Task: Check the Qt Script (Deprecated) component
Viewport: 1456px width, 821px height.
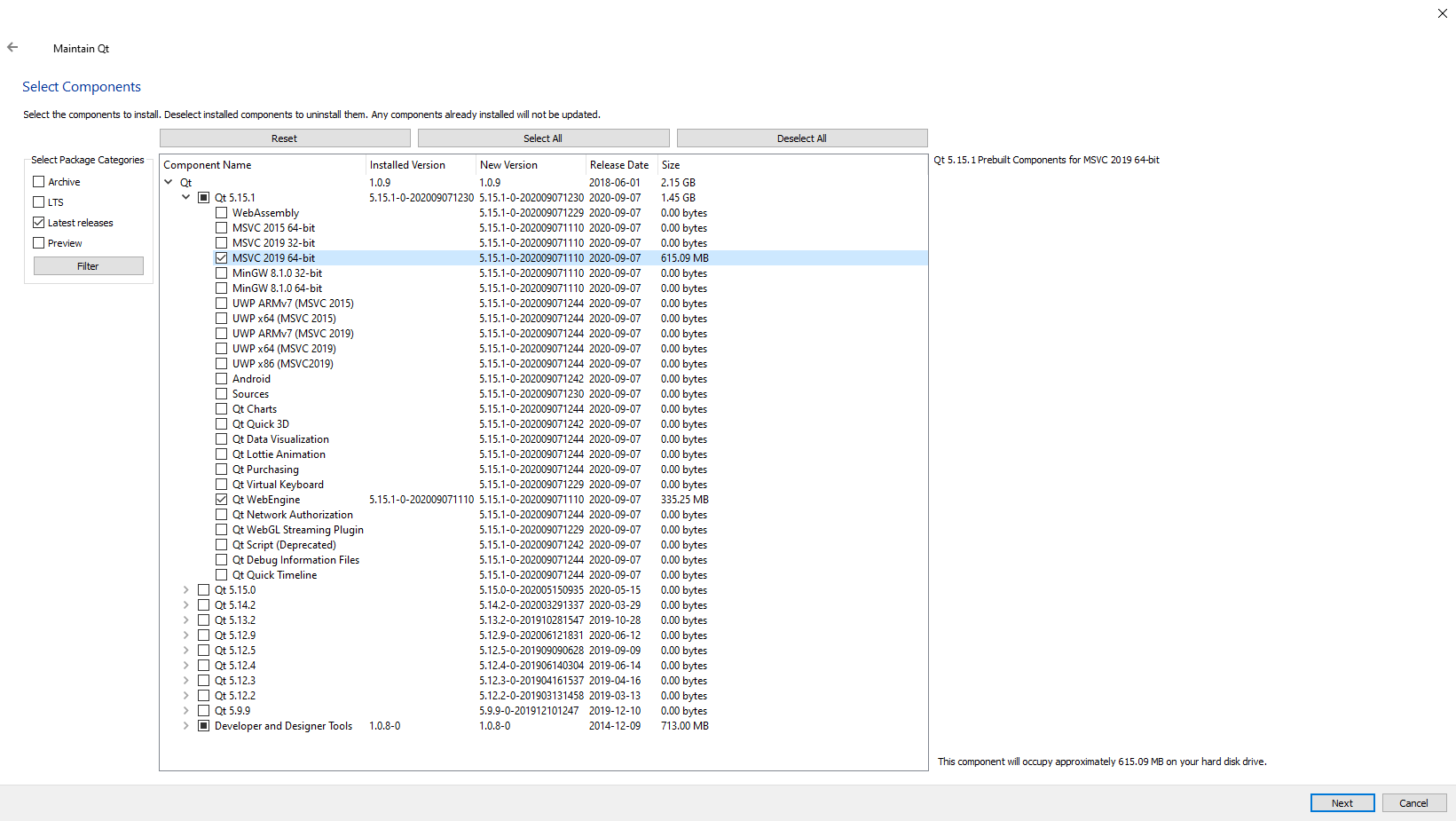Action: [x=222, y=544]
